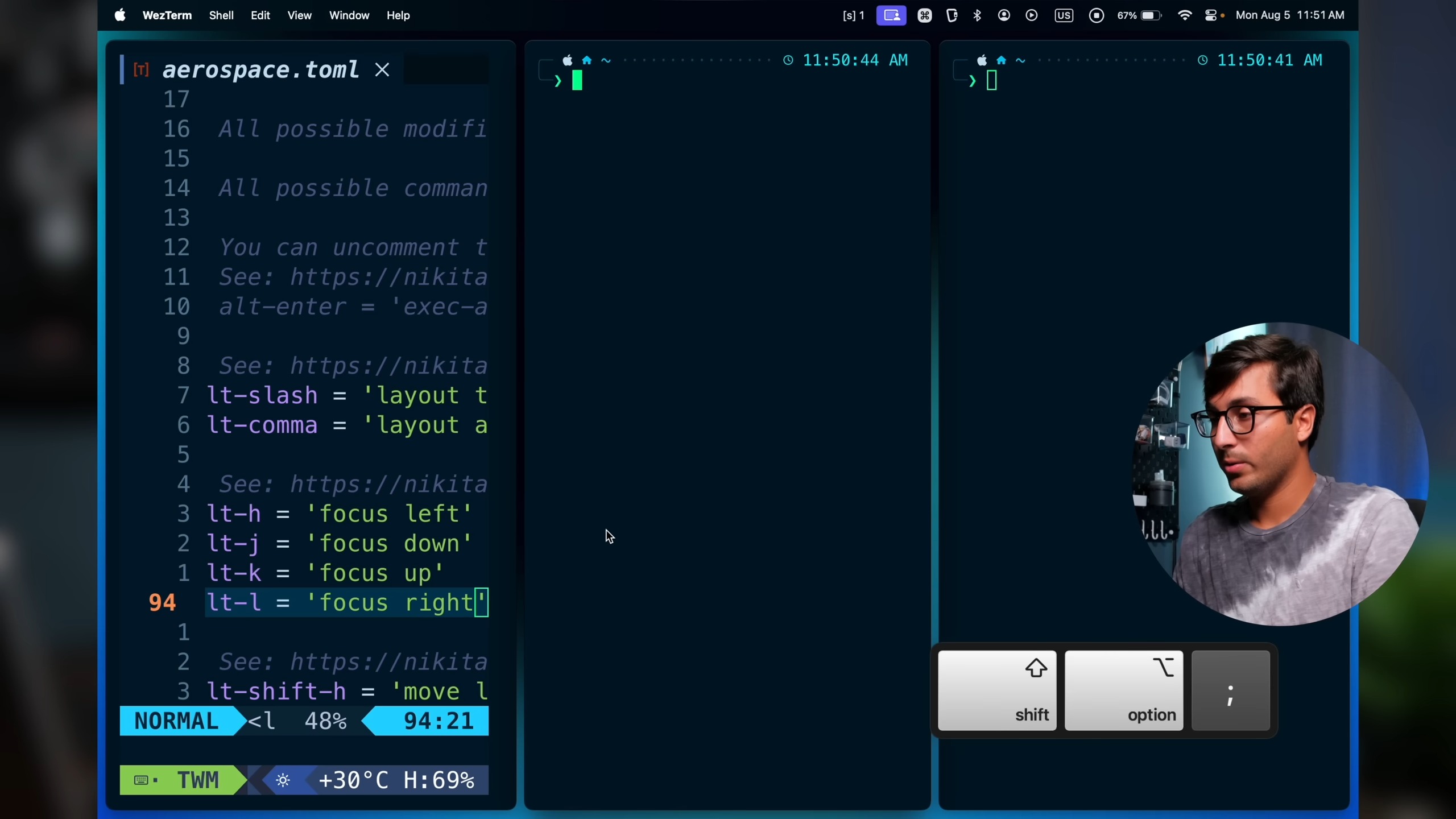The width and height of the screenshot is (1456, 819).
Task: Open the Window menu
Action: tap(349, 15)
